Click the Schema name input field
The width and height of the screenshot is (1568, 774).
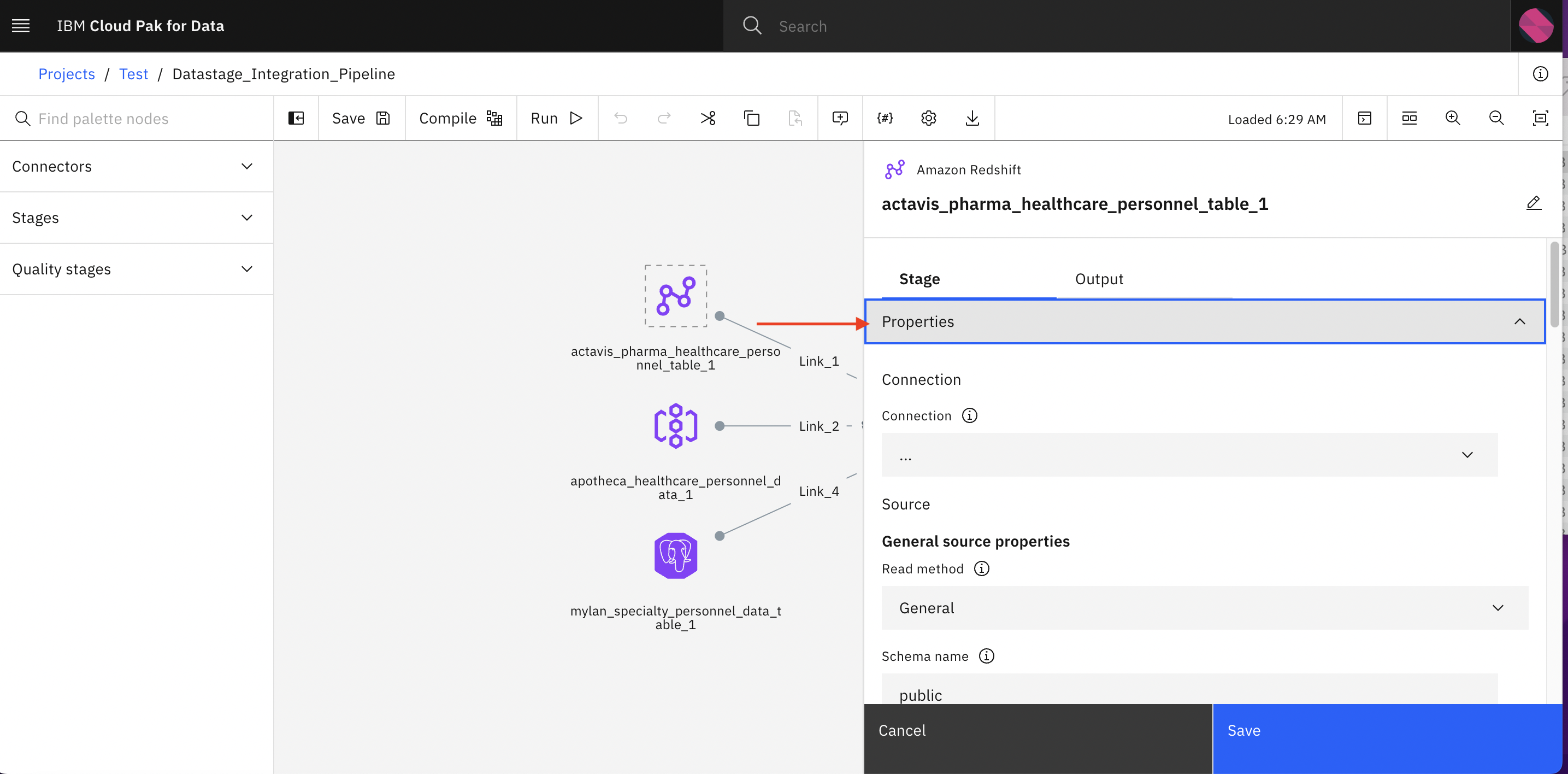(1189, 689)
